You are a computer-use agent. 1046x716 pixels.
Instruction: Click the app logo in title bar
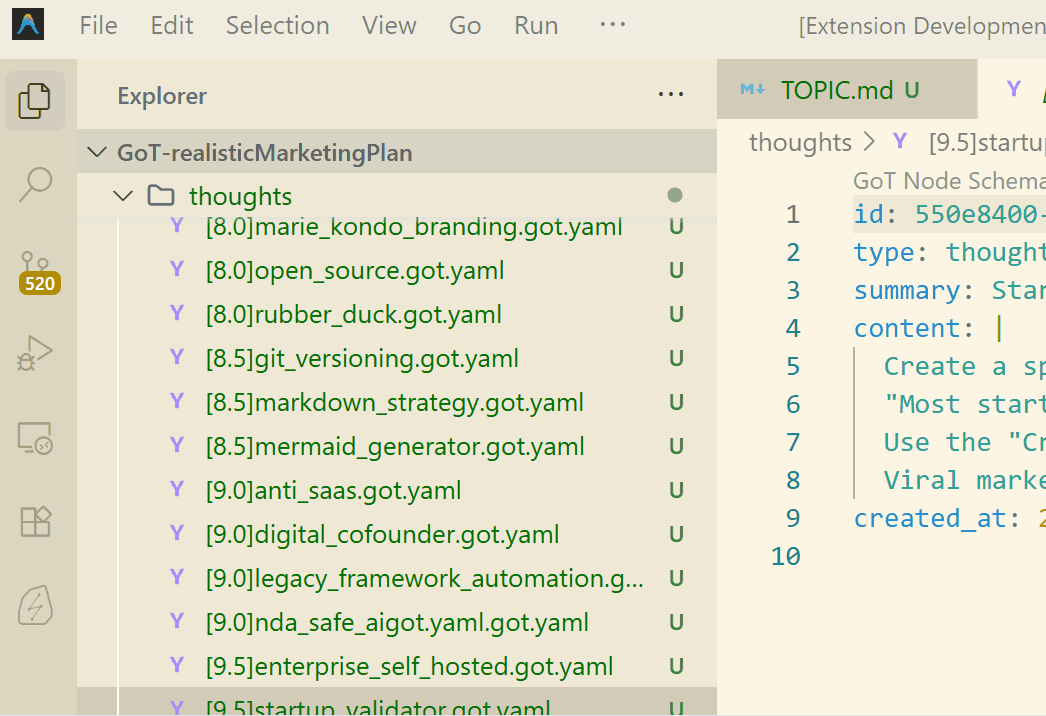coord(29,25)
